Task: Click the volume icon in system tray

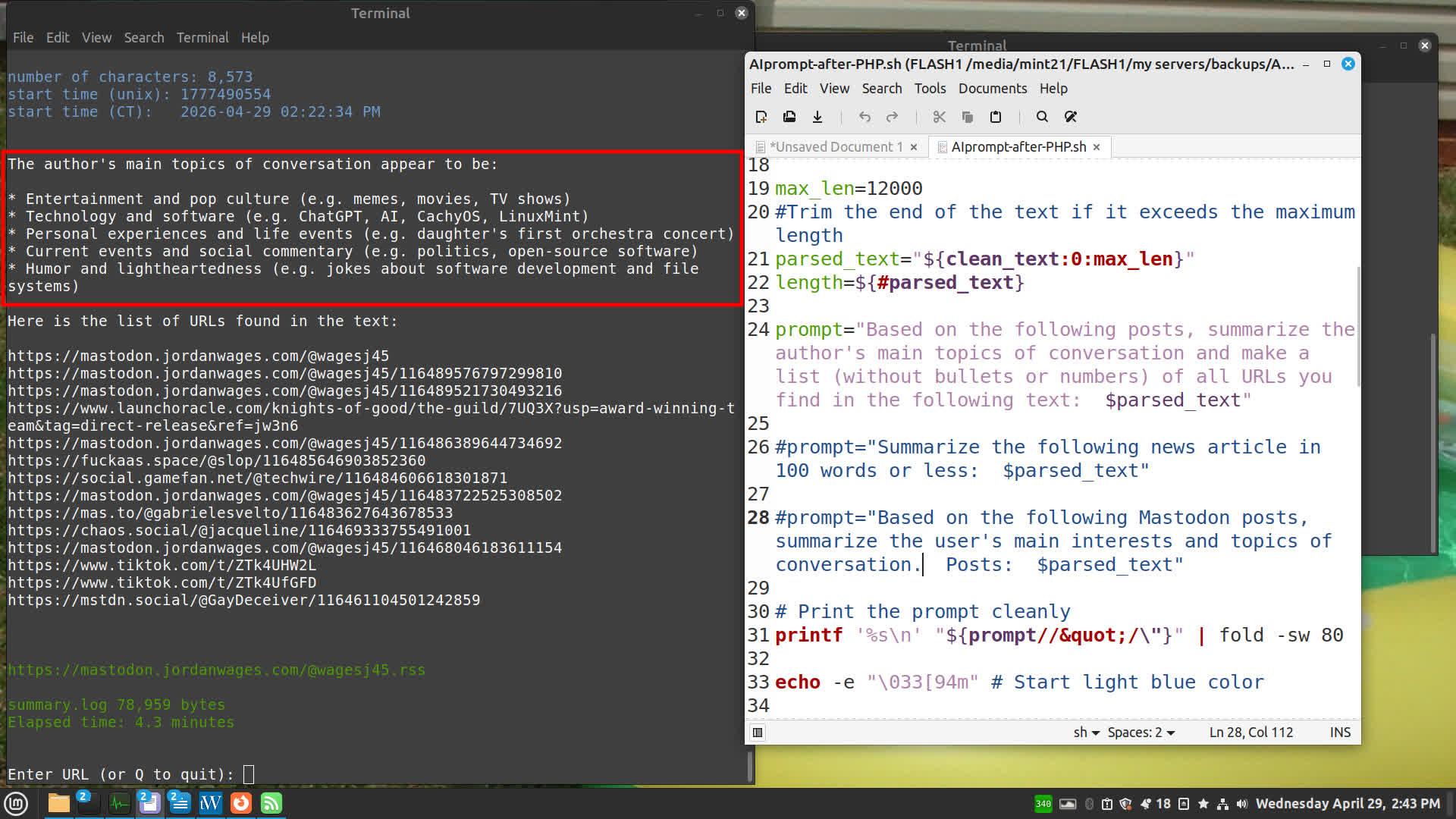Action: [x=1241, y=804]
